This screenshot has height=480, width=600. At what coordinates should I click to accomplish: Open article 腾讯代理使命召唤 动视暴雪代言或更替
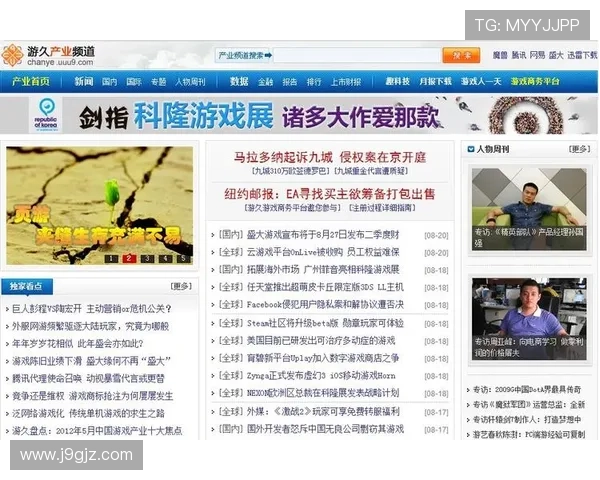(x=88, y=379)
